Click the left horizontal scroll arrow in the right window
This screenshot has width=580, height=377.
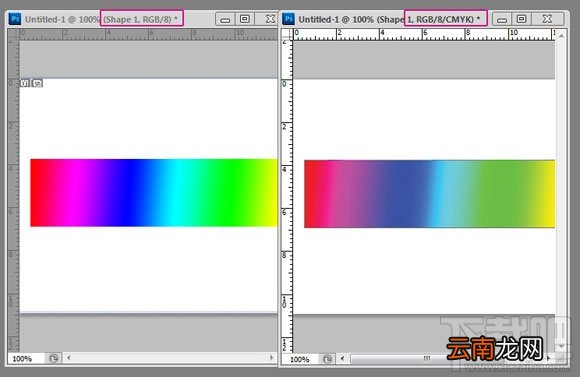point(343,358)
